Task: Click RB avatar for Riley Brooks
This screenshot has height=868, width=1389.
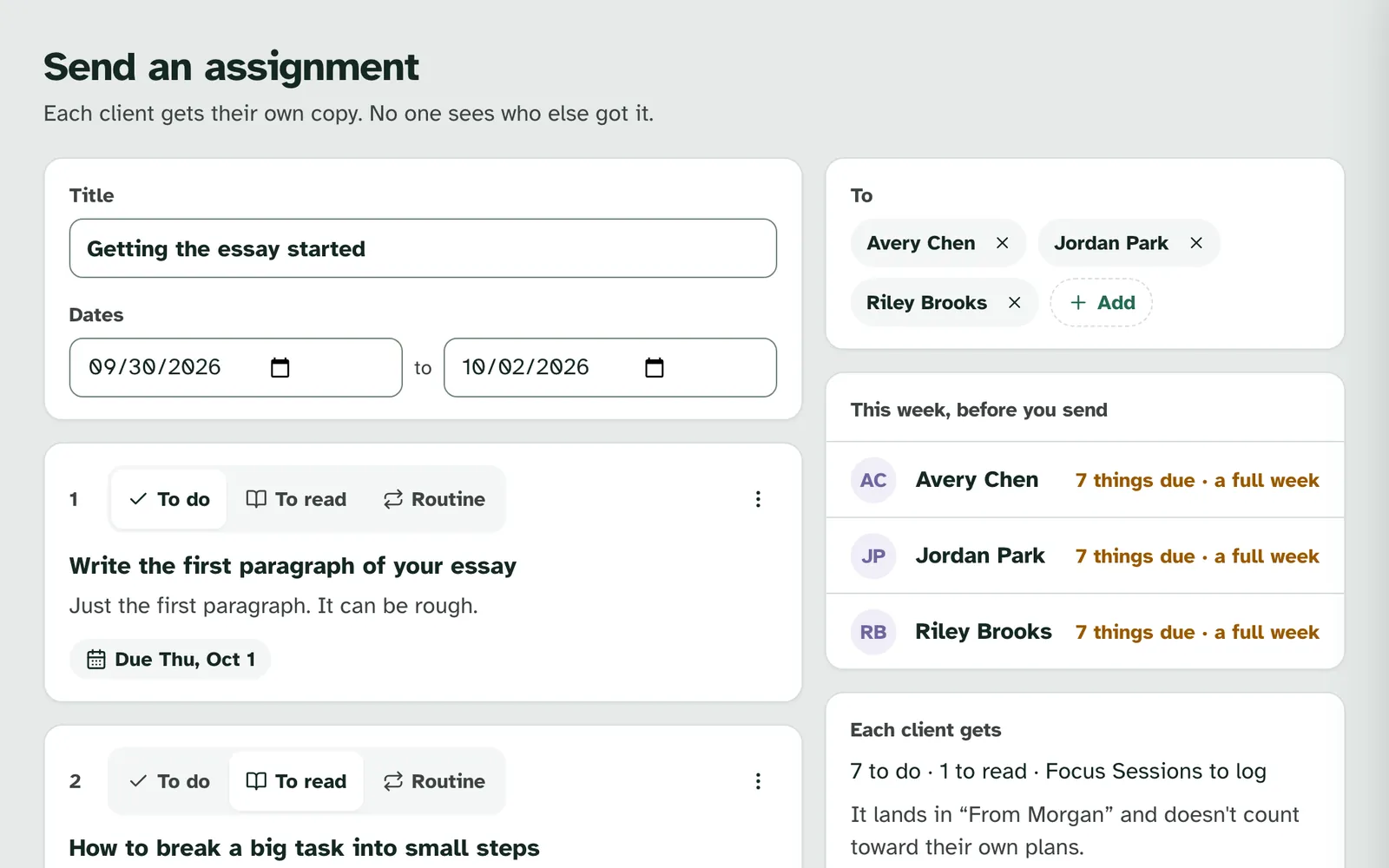Action: [873, 632]
